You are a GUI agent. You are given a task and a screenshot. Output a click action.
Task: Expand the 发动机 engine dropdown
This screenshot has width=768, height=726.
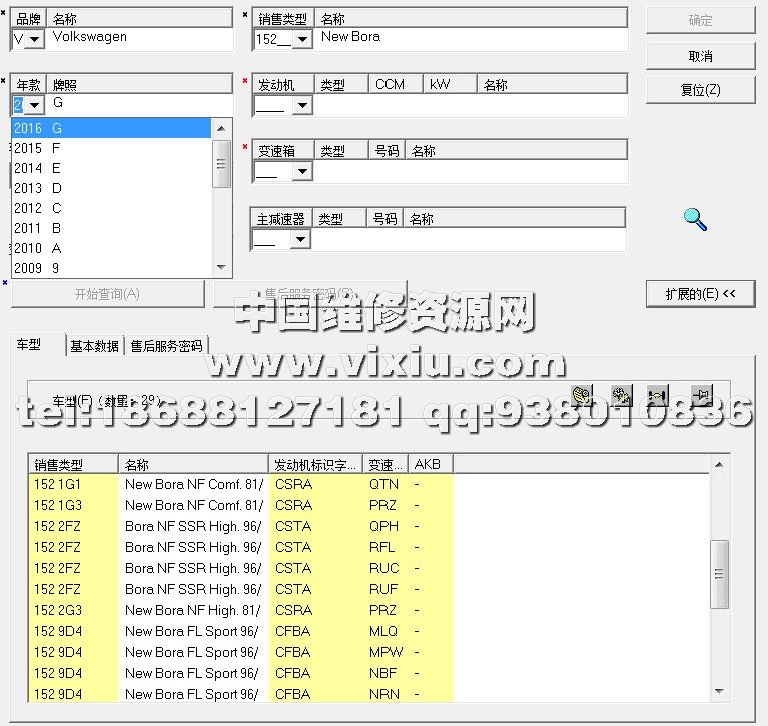click(x=301, y=105)
